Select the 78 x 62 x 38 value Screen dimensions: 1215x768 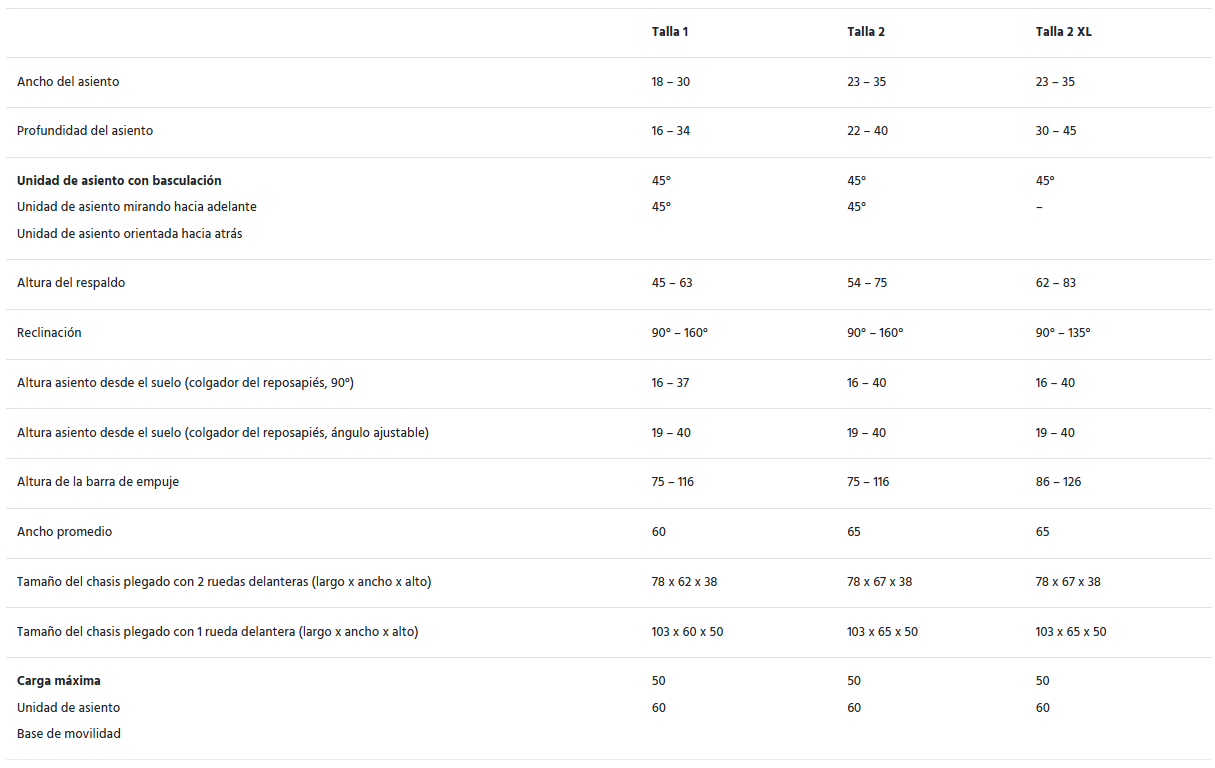click(684, 582)
